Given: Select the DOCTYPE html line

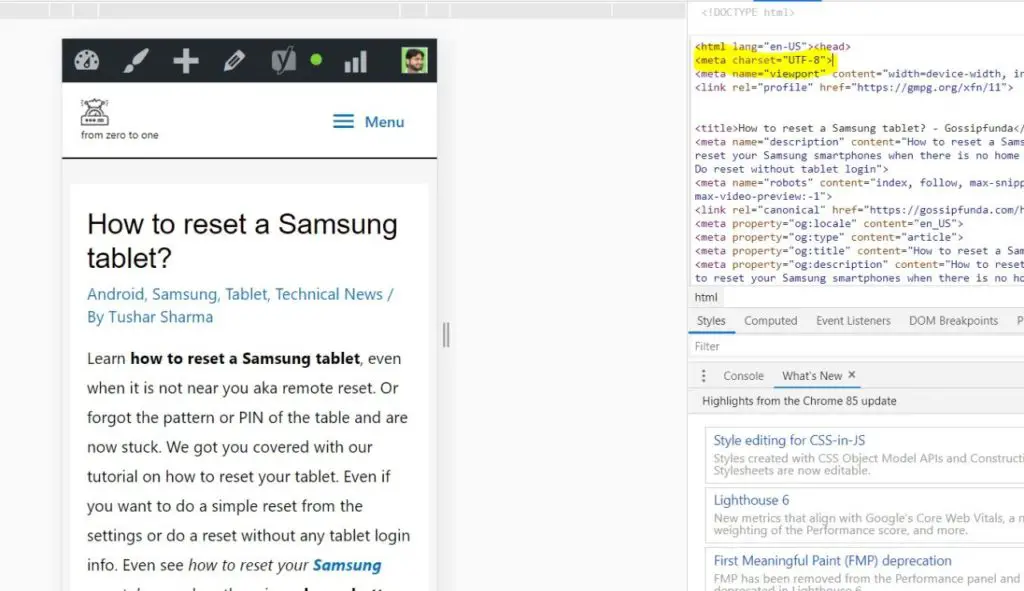Looking at the screenshot, I should click(748, 12).
